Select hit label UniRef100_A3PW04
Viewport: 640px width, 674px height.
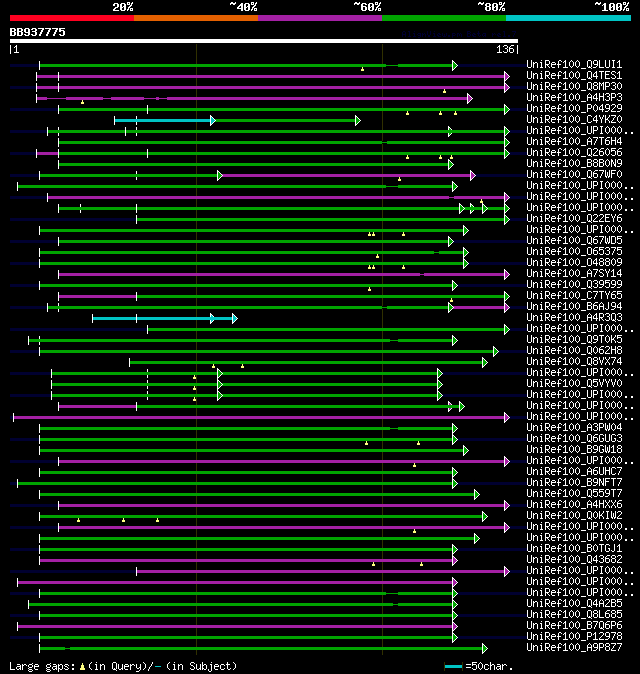point(574,428)
